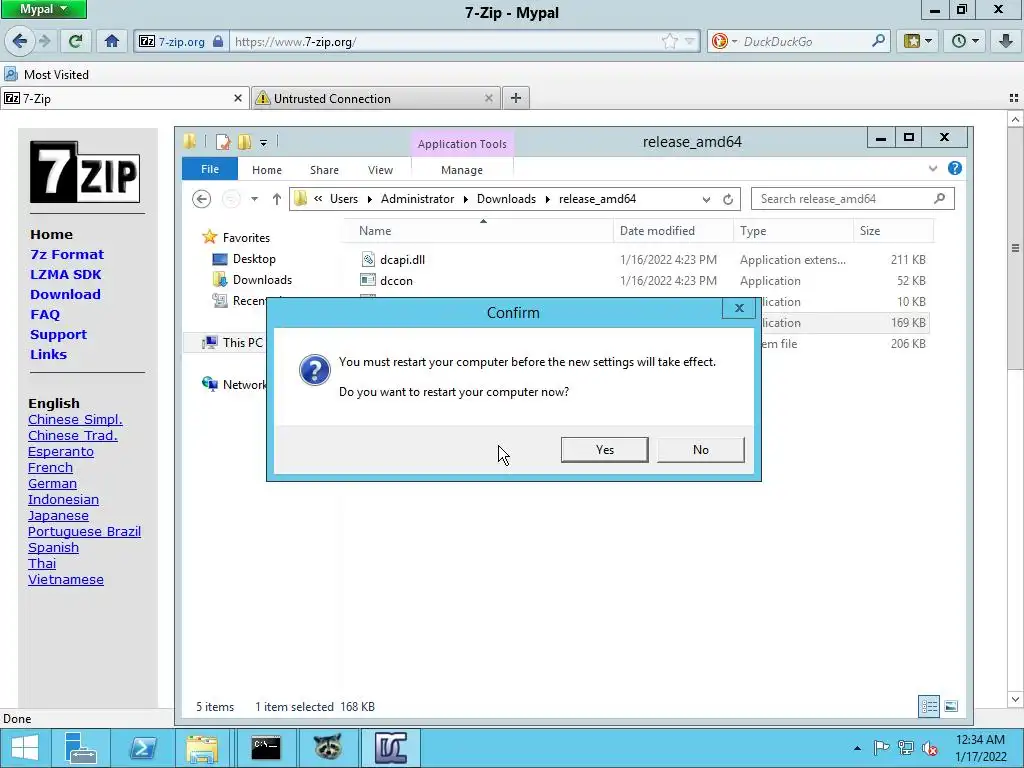Select the dccon file
1024x768 pixels.
(x=396, y=281)
